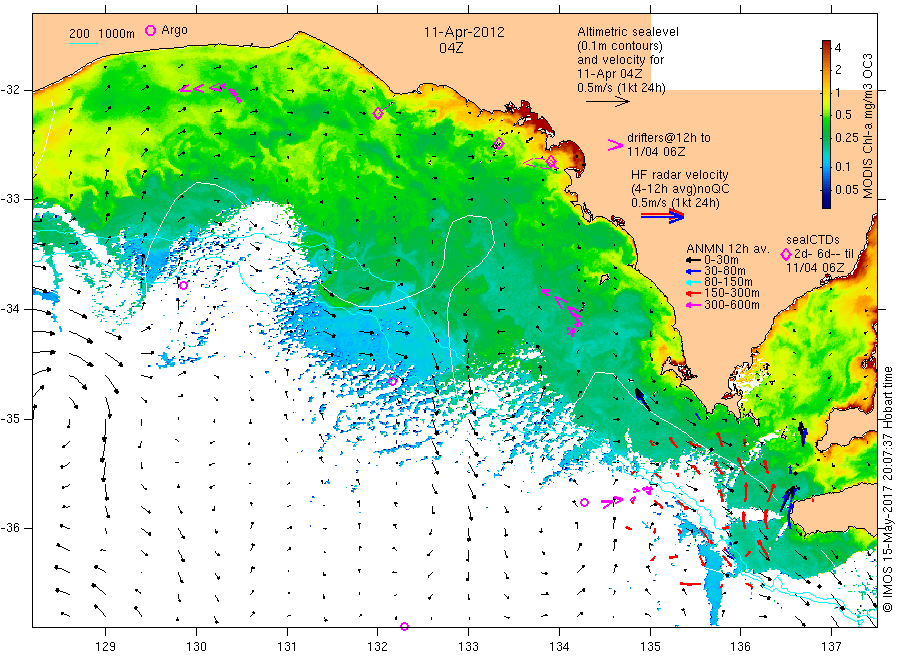The height and width of the screenshot is (660, 900).
Task: Click the 'Altimetric sealevel' legend heading
Action: pos(628,32)
